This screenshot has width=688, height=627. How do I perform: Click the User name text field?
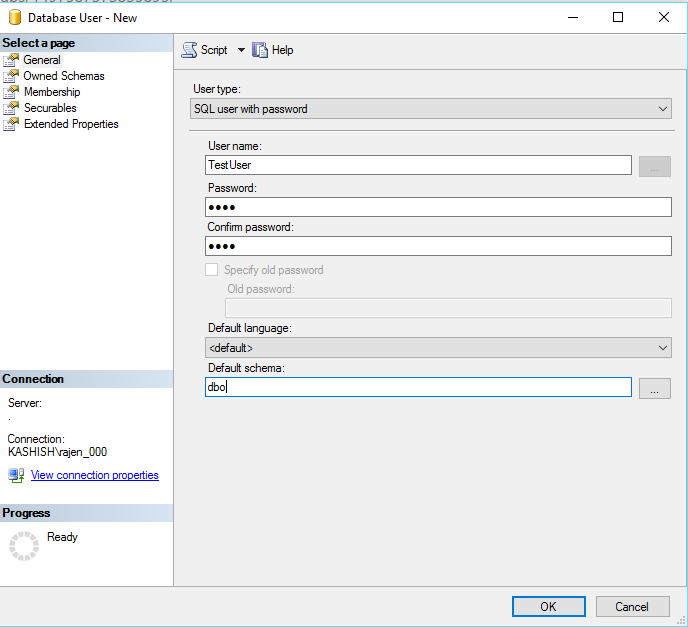[x=419, y=166]
